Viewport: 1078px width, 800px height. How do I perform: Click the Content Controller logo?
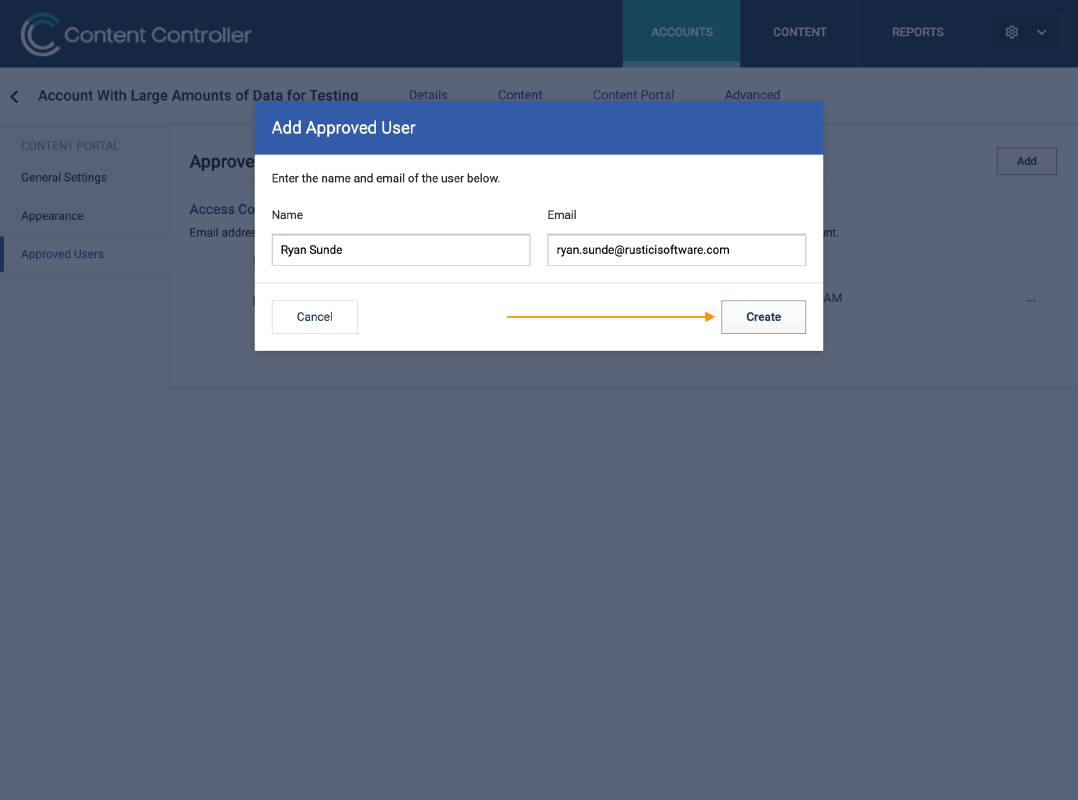pyautogui.click(x=136, y=34)
